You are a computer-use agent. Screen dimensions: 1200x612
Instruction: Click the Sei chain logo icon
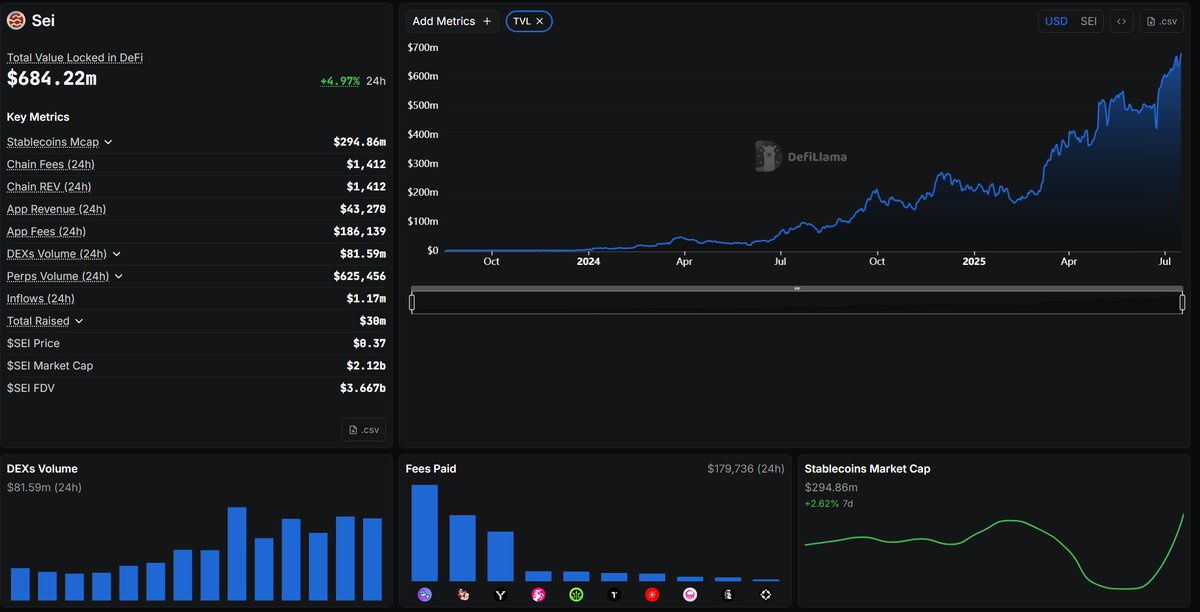pyautogui.click(x=16, y=21)
